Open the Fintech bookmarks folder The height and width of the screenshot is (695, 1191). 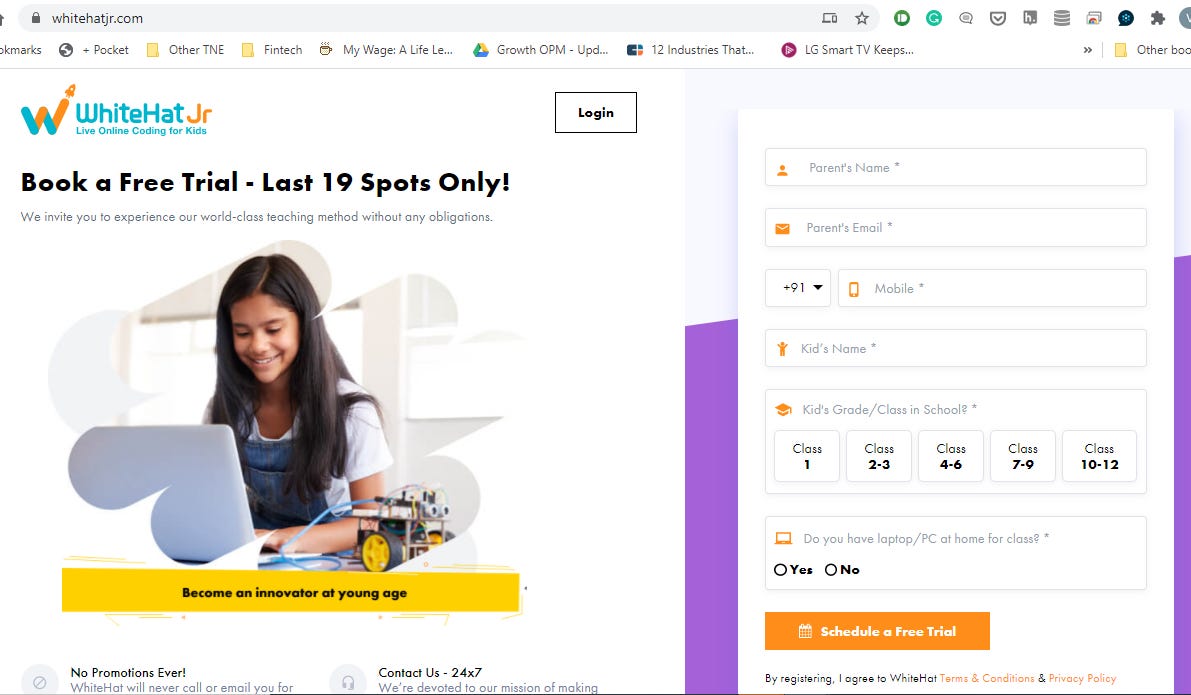tap(272, 50)
